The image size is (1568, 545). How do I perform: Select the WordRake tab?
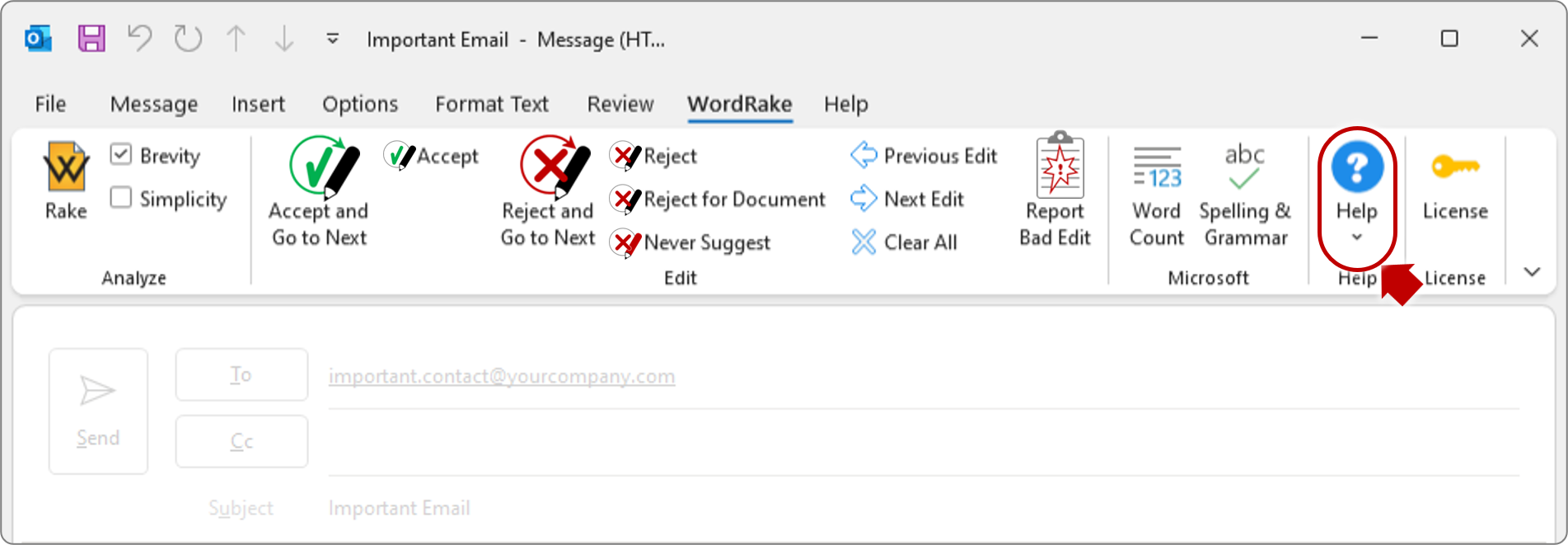[x=740, y=104]
